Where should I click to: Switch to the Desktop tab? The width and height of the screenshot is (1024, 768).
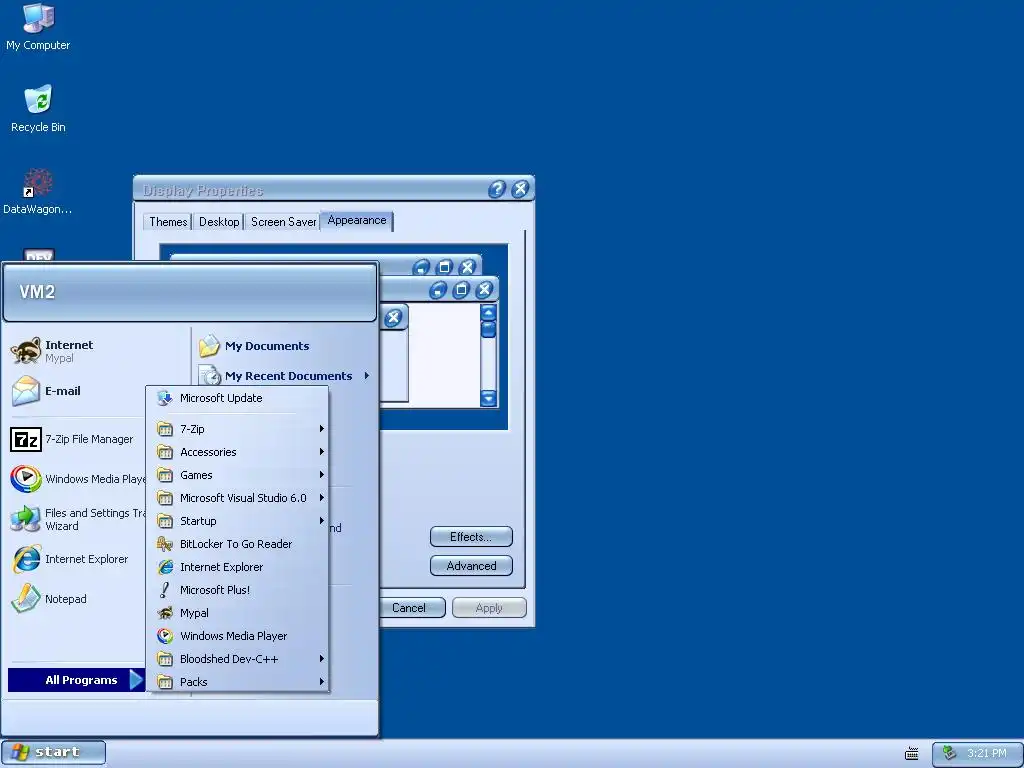pyautogui.click(x=219, y=222)
